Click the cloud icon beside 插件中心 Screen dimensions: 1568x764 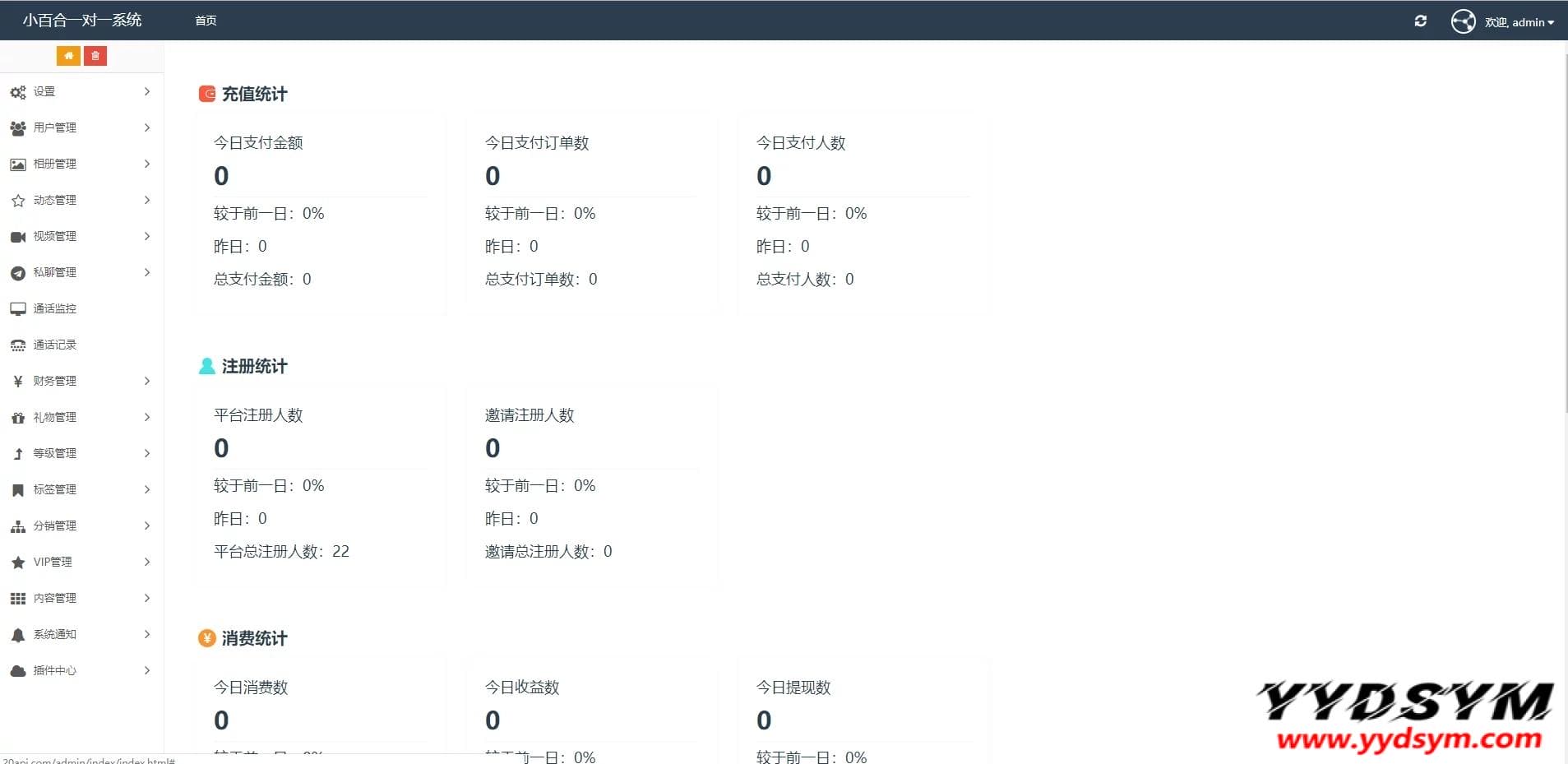pos(18,671)
